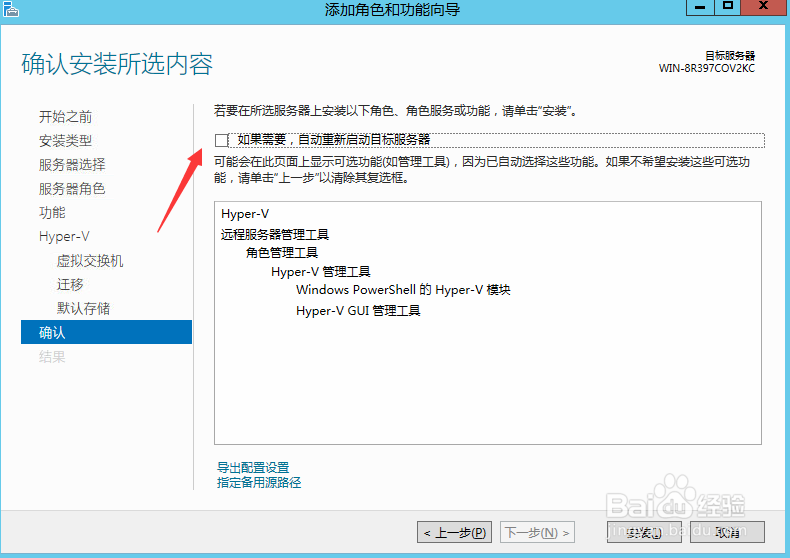The height and width of the screenshot is (558, 790).
Task: Select Hyper-V GUI 管理工具 entry
Action: click(x=358, y=311)
